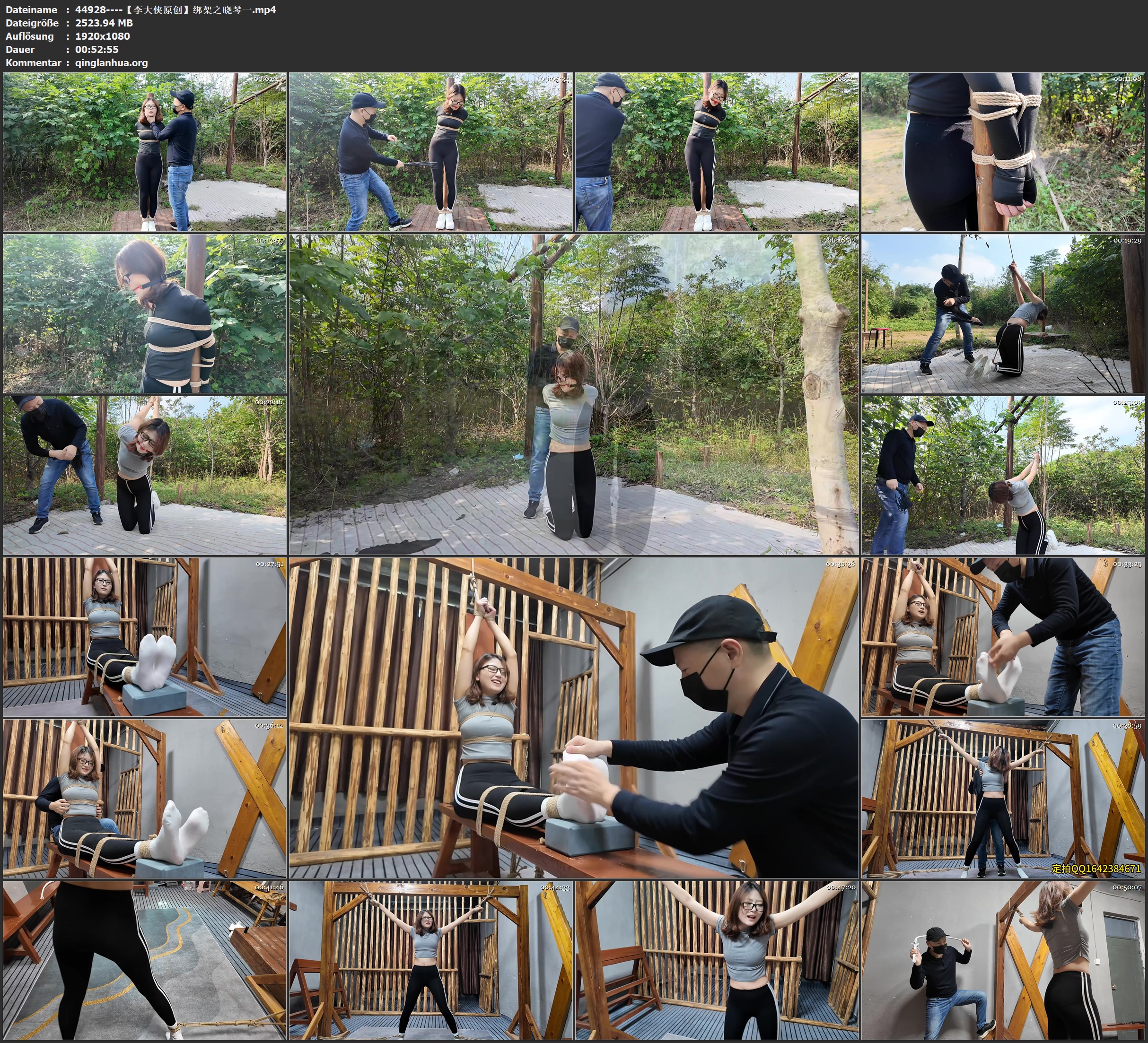Viewport: 1148px width, 1043px height.
Task: Open the frame at 00:05:34
Action: tap(431, 151)
